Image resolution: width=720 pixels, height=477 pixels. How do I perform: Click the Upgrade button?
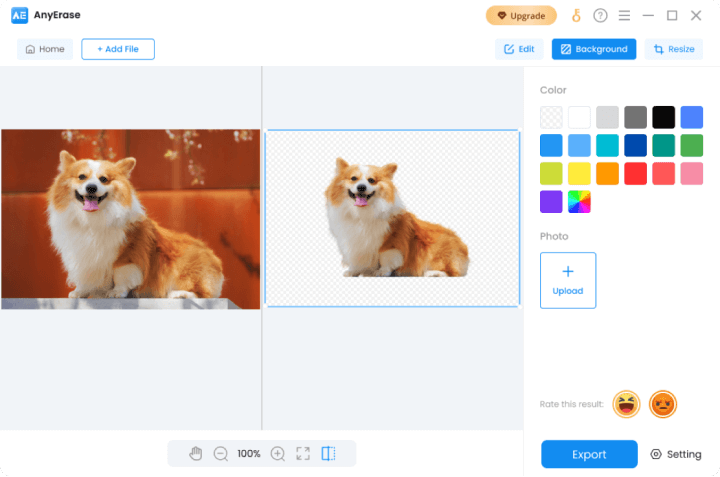[x=521, y=16]
